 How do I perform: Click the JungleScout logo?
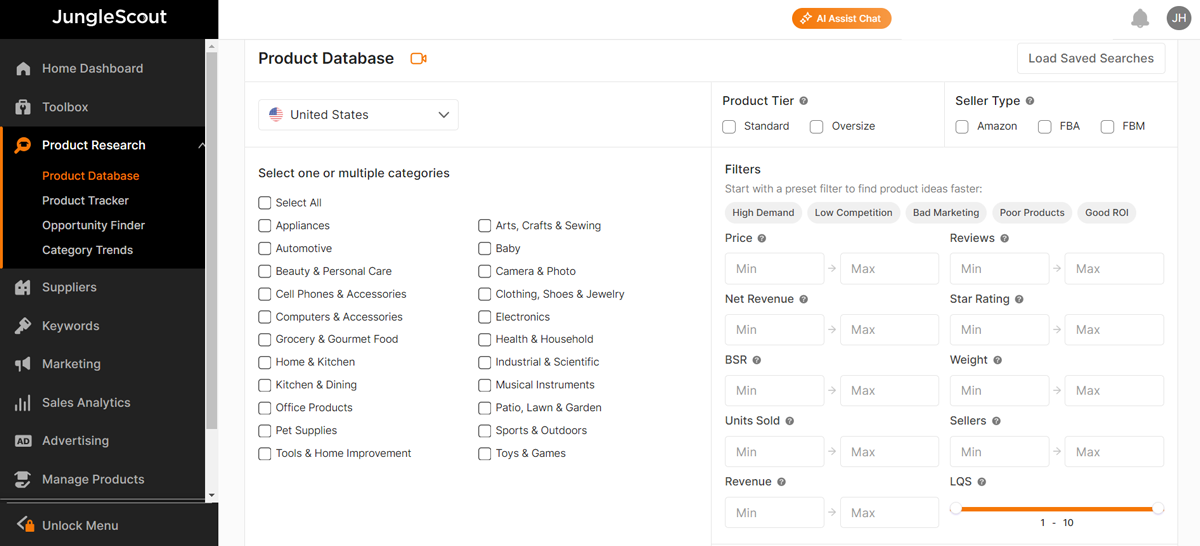tap(109, 18)
